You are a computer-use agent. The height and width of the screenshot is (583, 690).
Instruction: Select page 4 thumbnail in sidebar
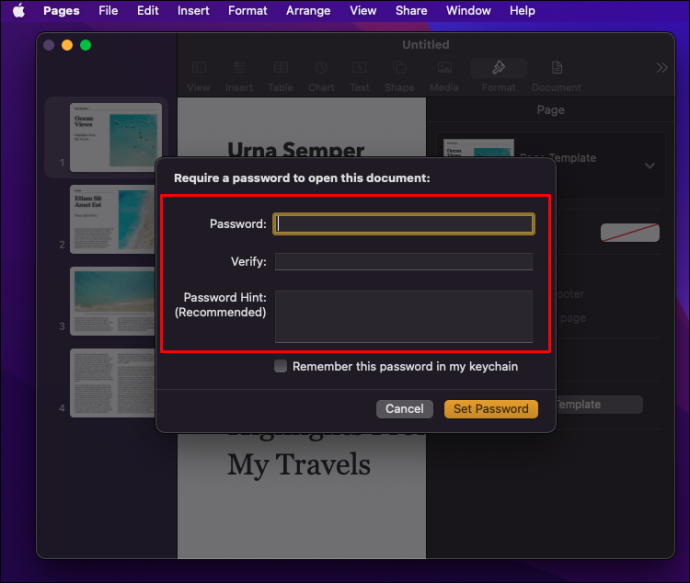point(113,383)
